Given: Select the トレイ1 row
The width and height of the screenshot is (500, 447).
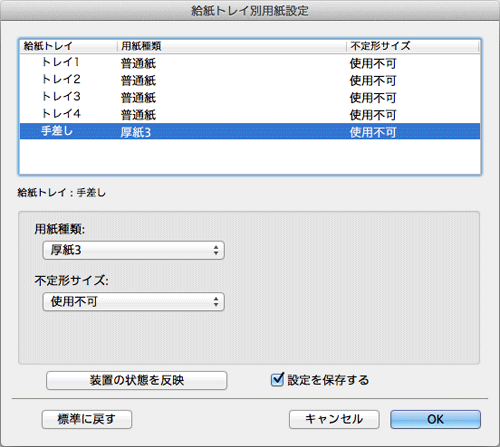Looking at the screenshot, I should tap(250, 63).
